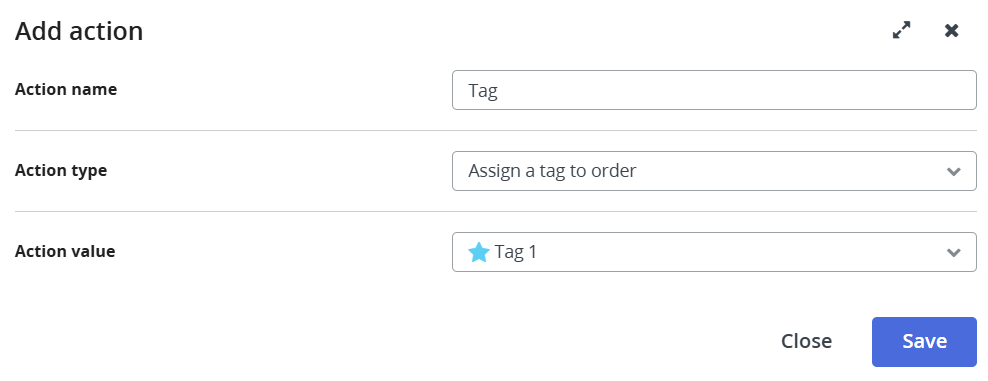Click the 'Tag 1' value text
The width and height of the screenshot is (988, 381).
(515, 252)
